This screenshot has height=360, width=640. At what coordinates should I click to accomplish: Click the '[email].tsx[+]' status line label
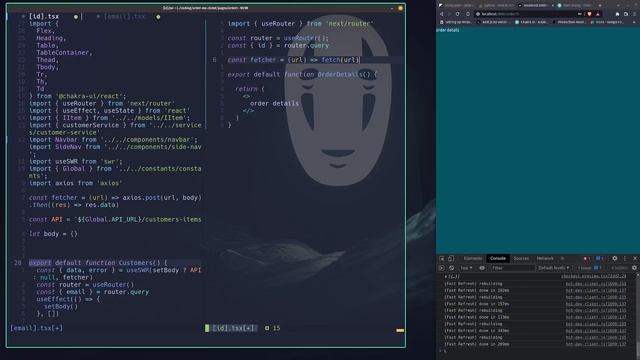(37, 328)
